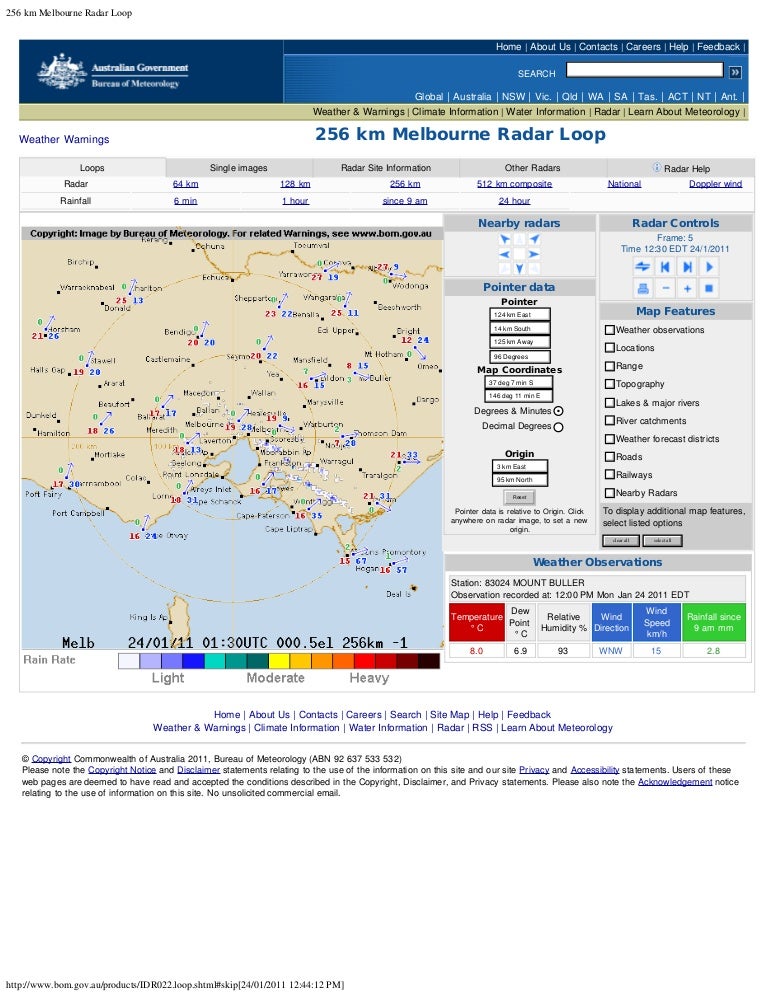The image size is (768, 994).
Task: Enable Topography map feature
Action: [609, 384]
